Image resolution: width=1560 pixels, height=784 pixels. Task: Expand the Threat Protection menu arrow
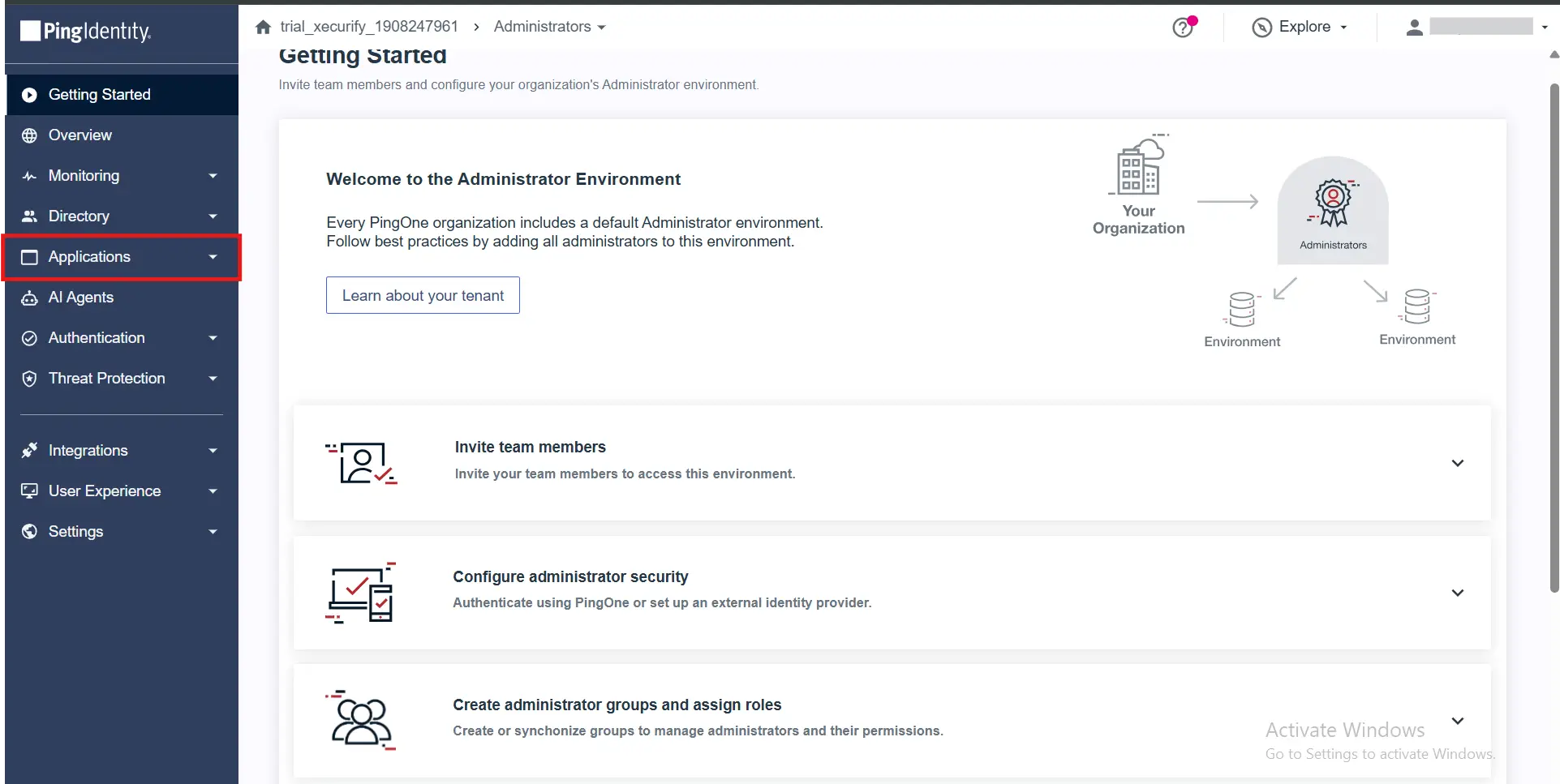pyautogui.click(x=213, y=379)
